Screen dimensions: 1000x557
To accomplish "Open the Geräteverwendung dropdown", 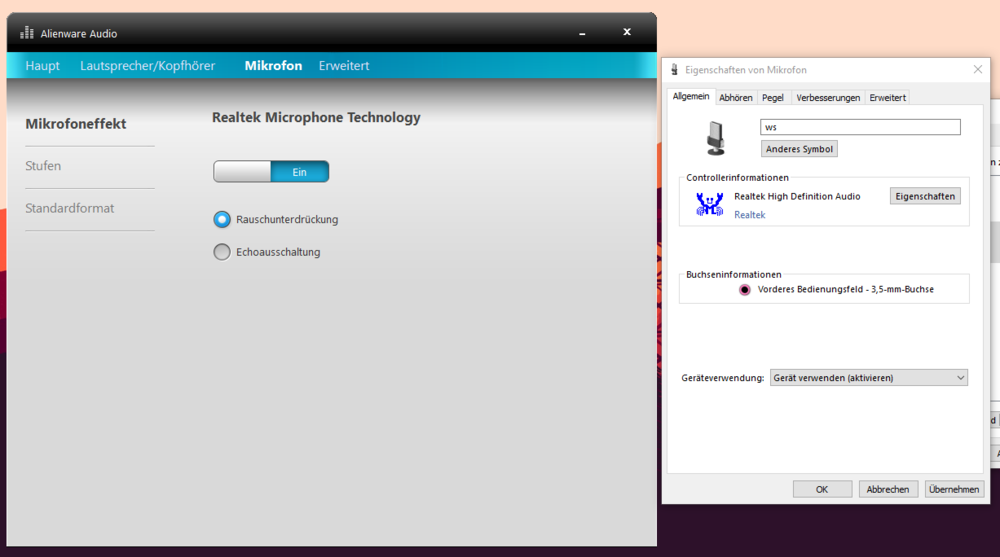I will point(868,378).
